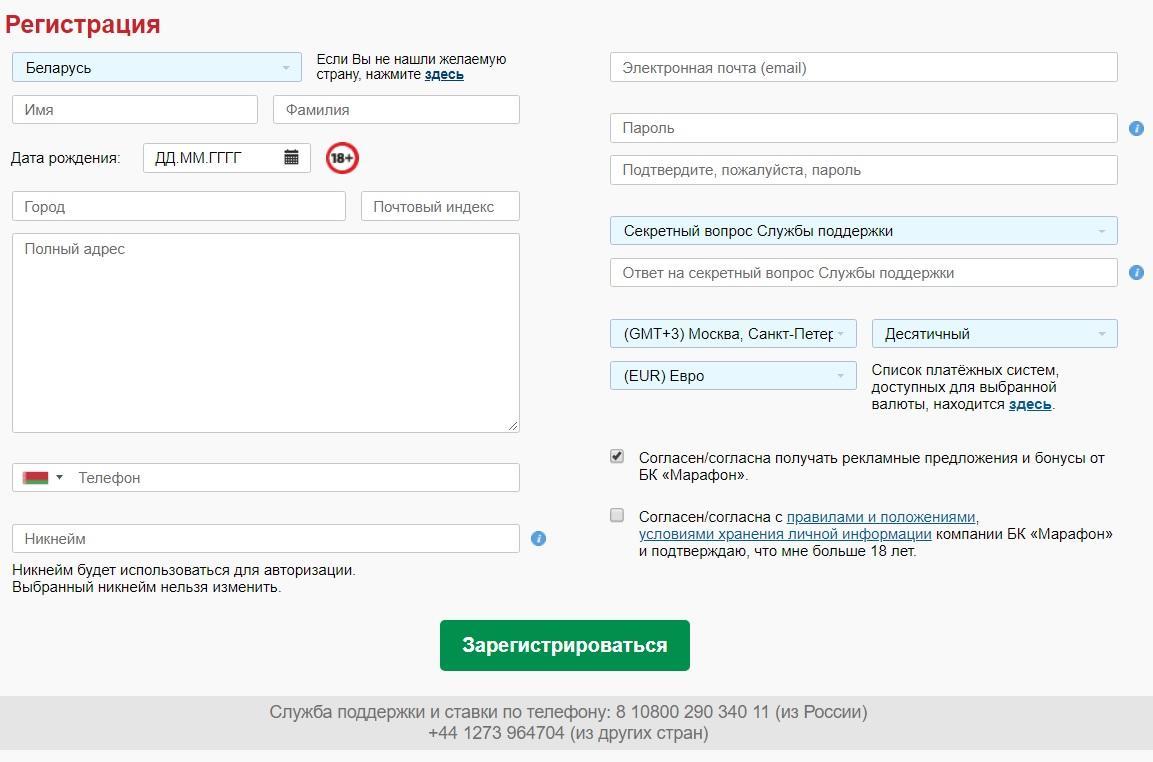Click the Электронная почта (email) input field
The image size is (1153, 762).
863,68
